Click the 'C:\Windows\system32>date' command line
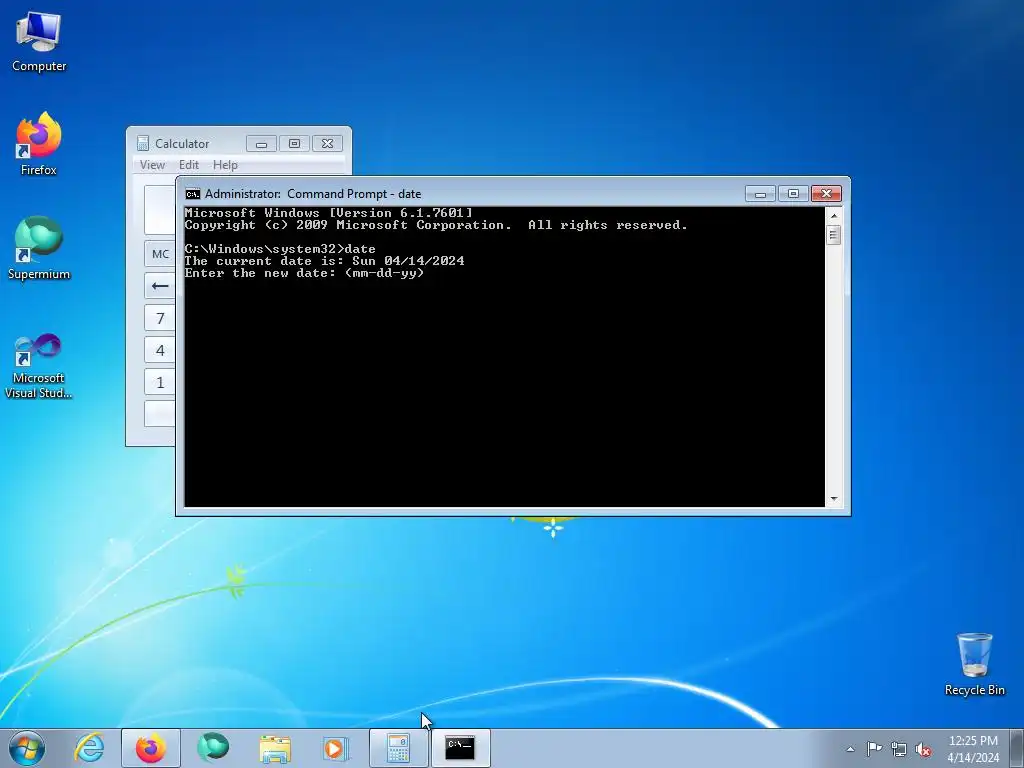The height and width of the screenshot is (768, 1024). pyautogui.click(x=280, y=249)
